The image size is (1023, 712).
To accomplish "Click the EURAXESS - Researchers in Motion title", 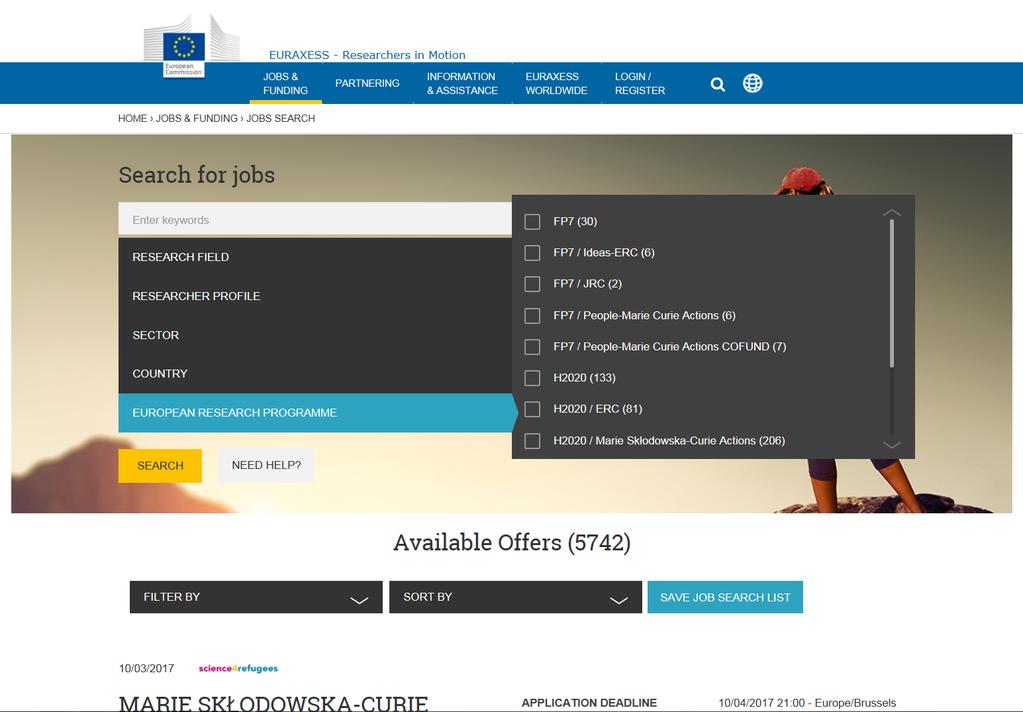I will click(367, 55).
